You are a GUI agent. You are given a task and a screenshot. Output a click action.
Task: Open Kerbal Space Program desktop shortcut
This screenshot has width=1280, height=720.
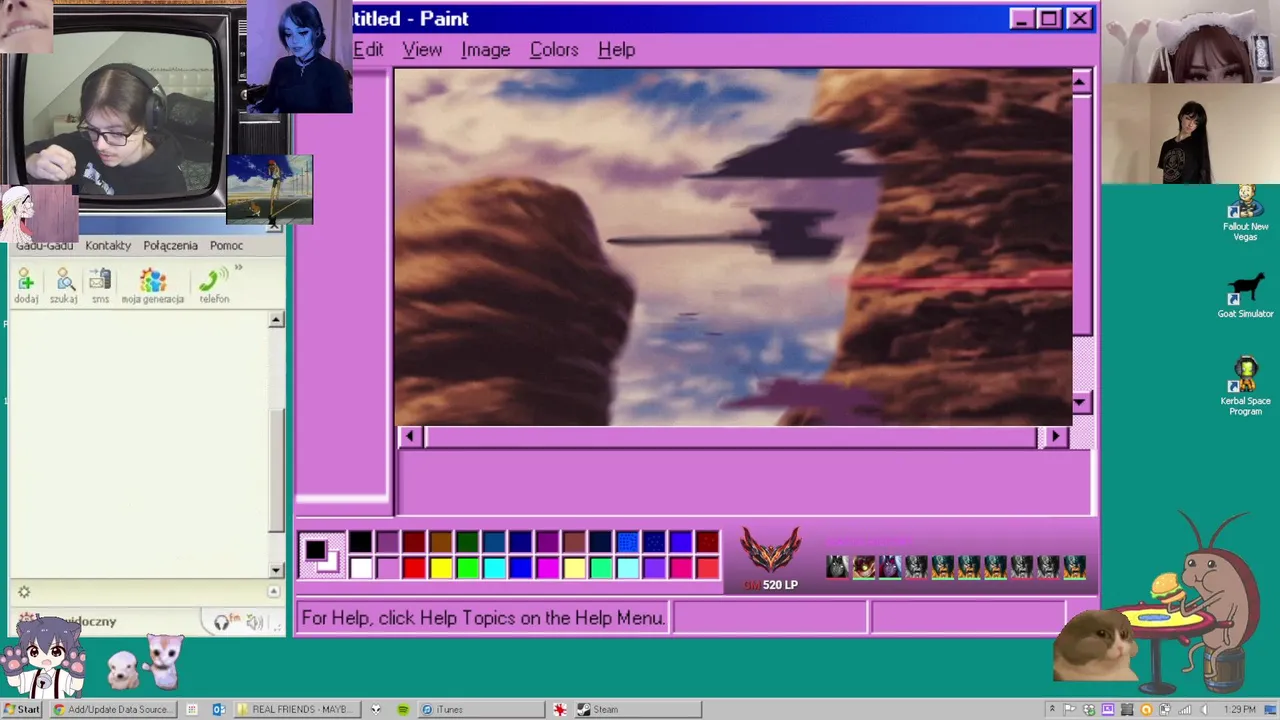(x=1245, y=387)
